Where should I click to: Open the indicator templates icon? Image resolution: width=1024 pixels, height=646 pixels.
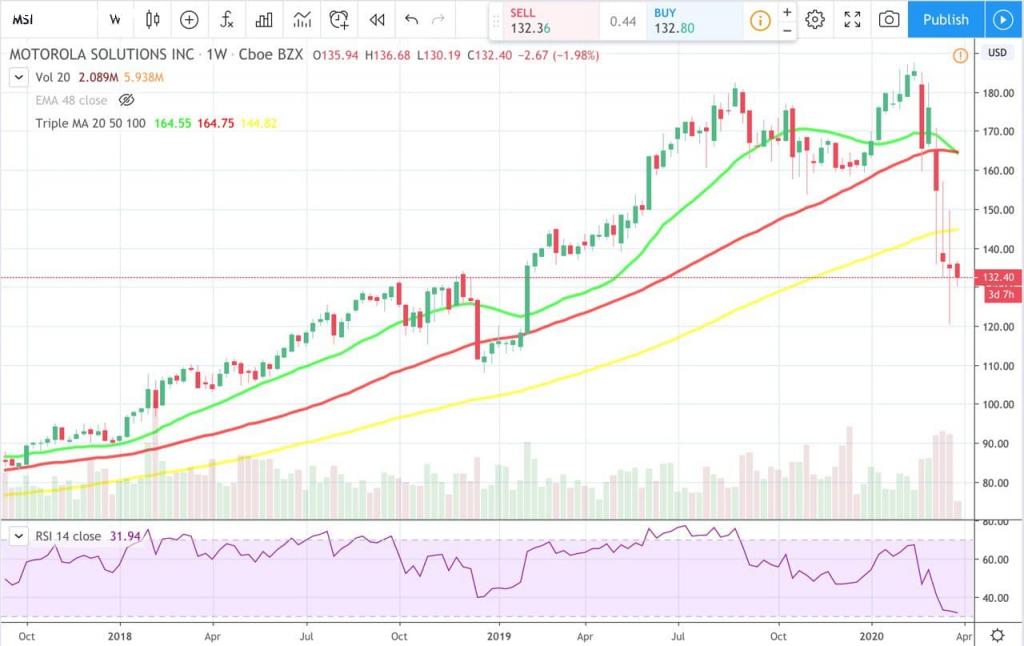[x=301, y=19]
